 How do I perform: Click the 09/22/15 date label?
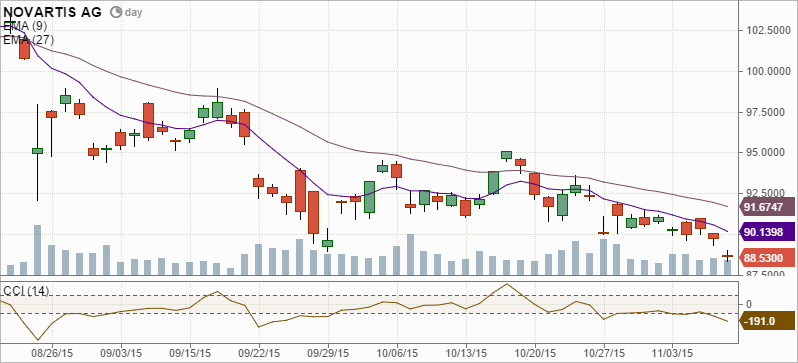pyautogui.click(x=259, y=352)
